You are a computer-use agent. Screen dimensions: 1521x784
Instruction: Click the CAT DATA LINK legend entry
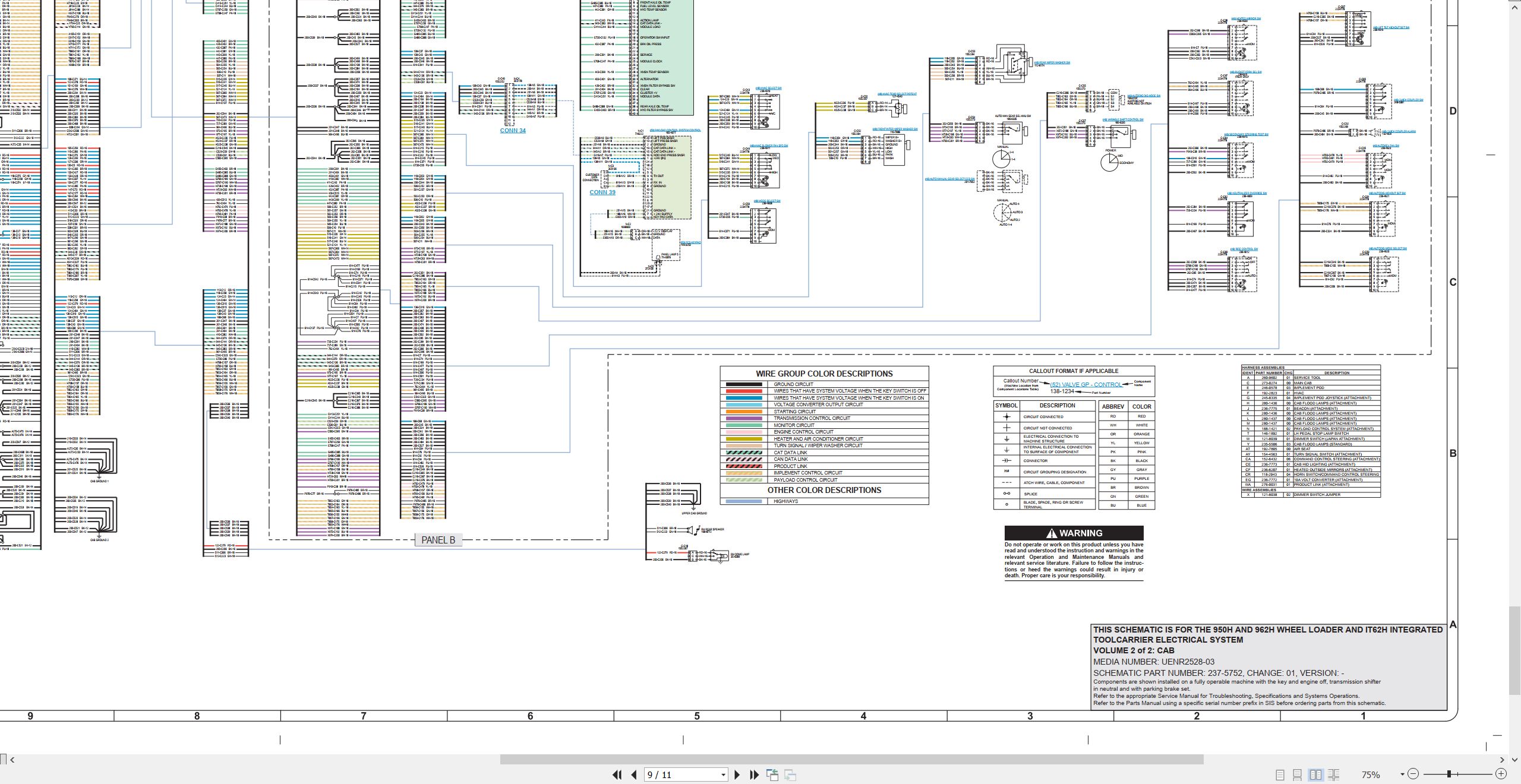pyautogui.click(x=791, y=453)
